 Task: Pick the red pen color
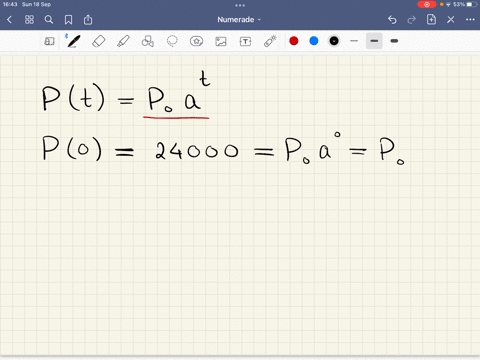pyautogui.click(x=294, y=41)
